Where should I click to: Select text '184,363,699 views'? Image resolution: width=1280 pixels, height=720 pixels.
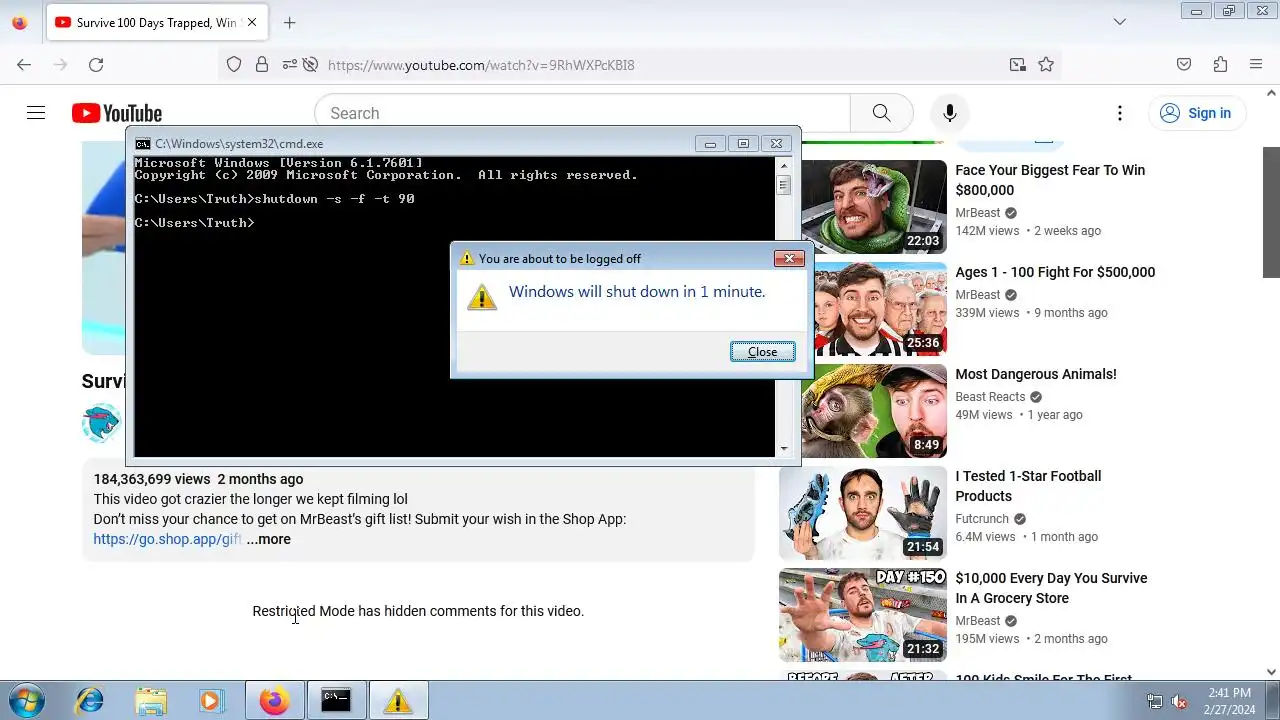tap(152, 479)
